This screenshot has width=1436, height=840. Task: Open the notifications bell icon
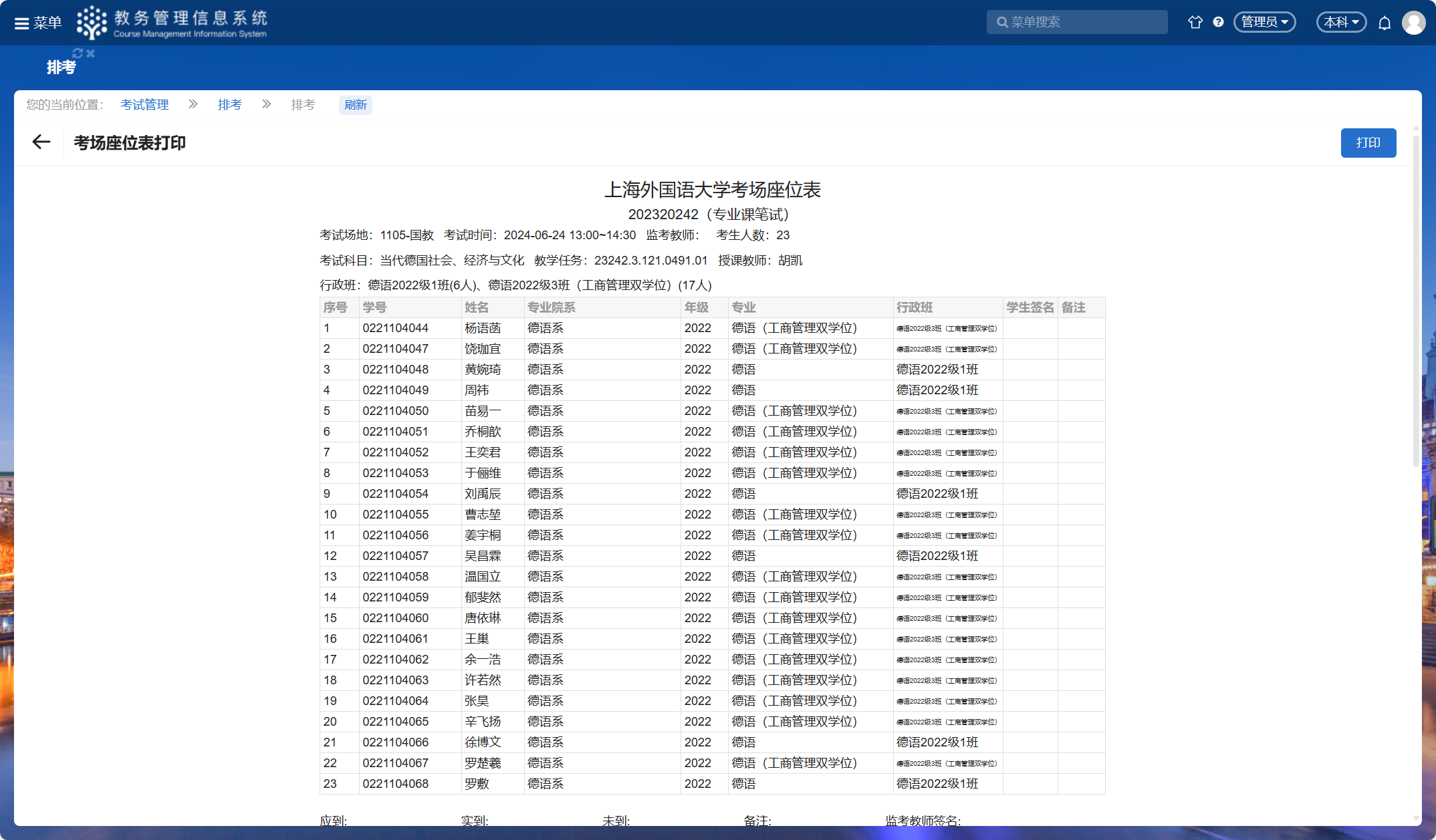(1385, 23)
